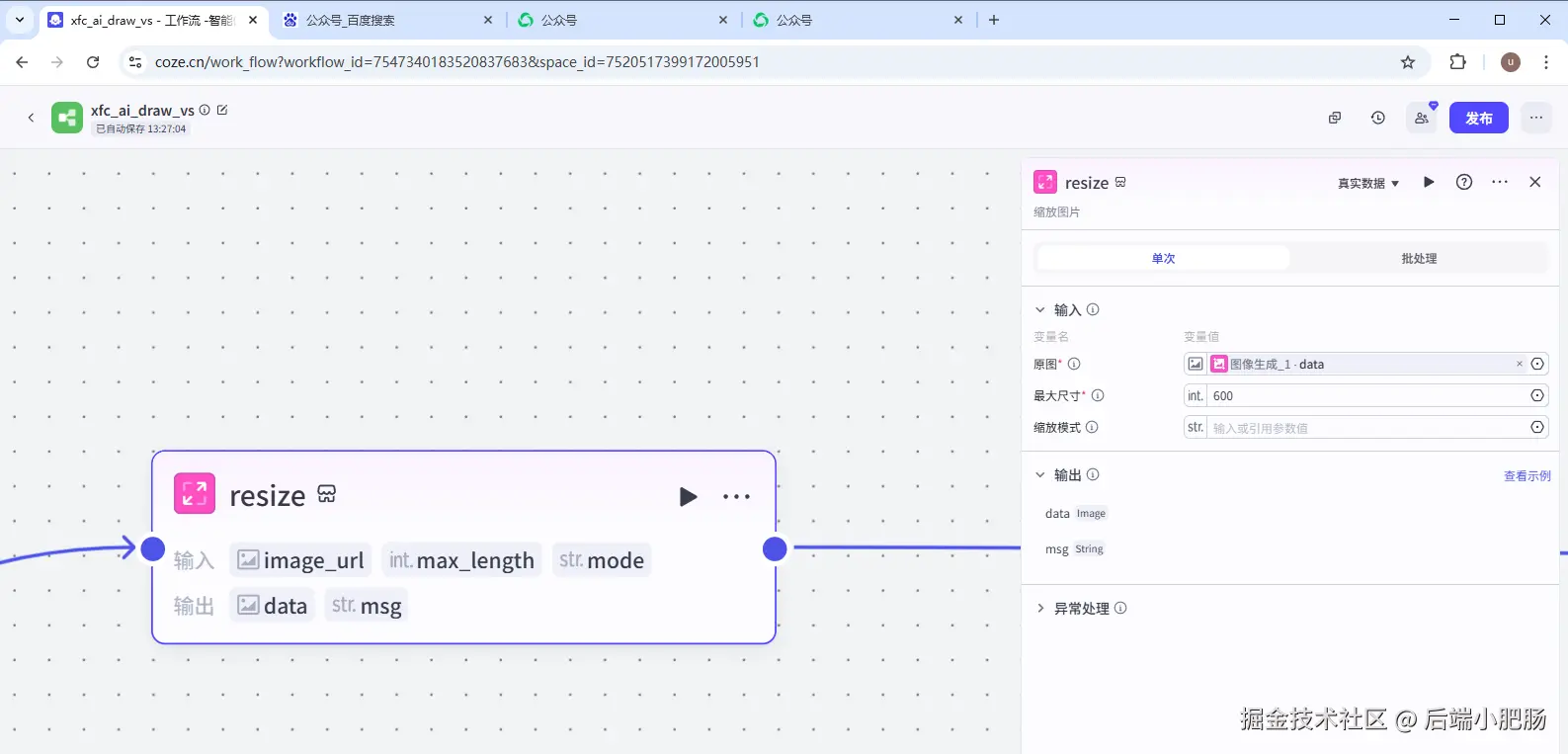The image size is (1568, 754).
Task: Click the pink resize icon in panel header
Action: tap(1045, 182)
